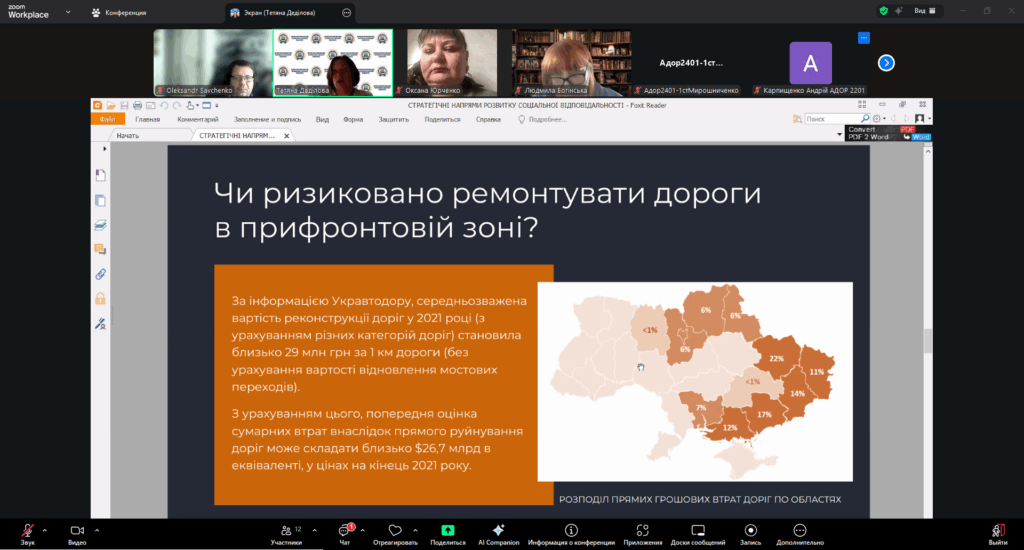Screen dimensions: 1024x550
Task: Open the Чат panel with unread badge
Action: click(x=345, y=533)
